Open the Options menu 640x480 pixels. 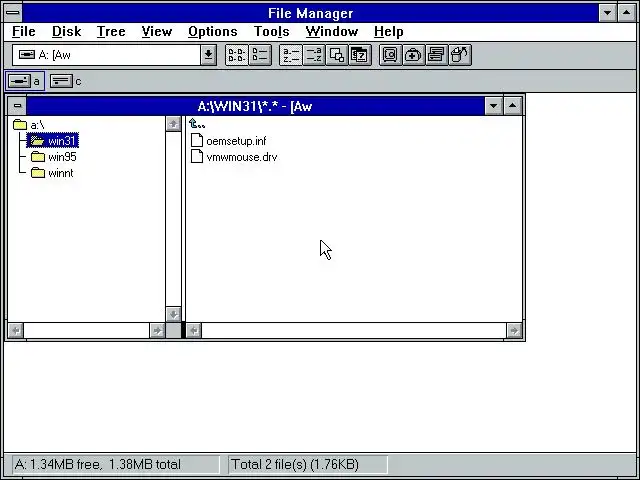pos(213,31)
